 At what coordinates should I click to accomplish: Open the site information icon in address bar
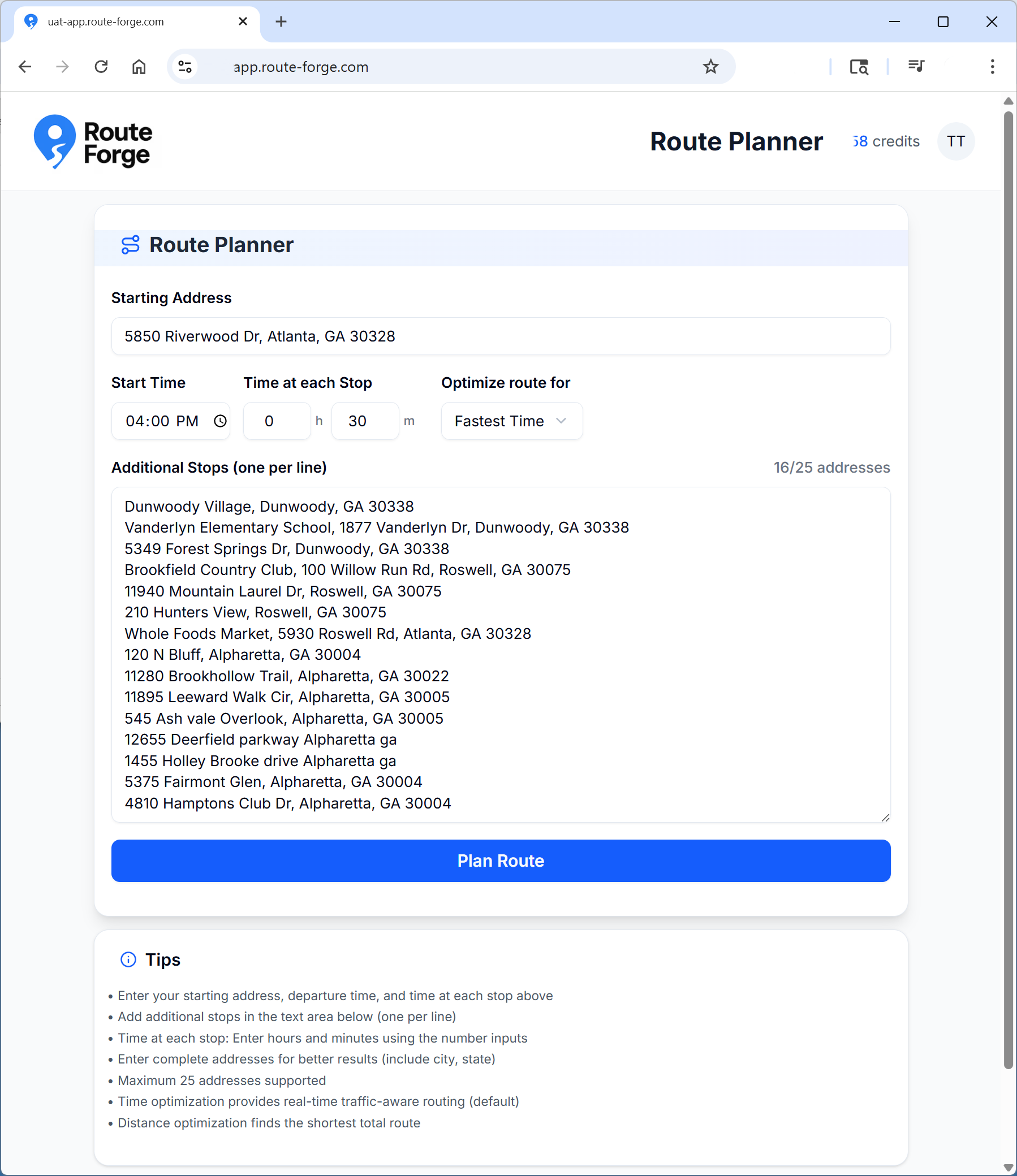tap(185, 67)
